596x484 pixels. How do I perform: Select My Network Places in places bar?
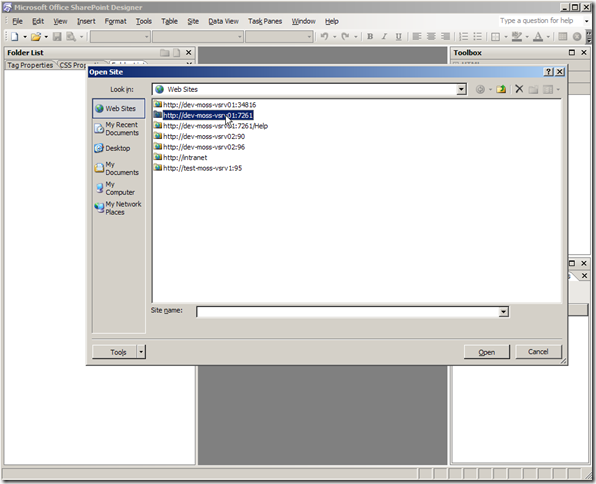pyautogui.click(x=119, y=208)
